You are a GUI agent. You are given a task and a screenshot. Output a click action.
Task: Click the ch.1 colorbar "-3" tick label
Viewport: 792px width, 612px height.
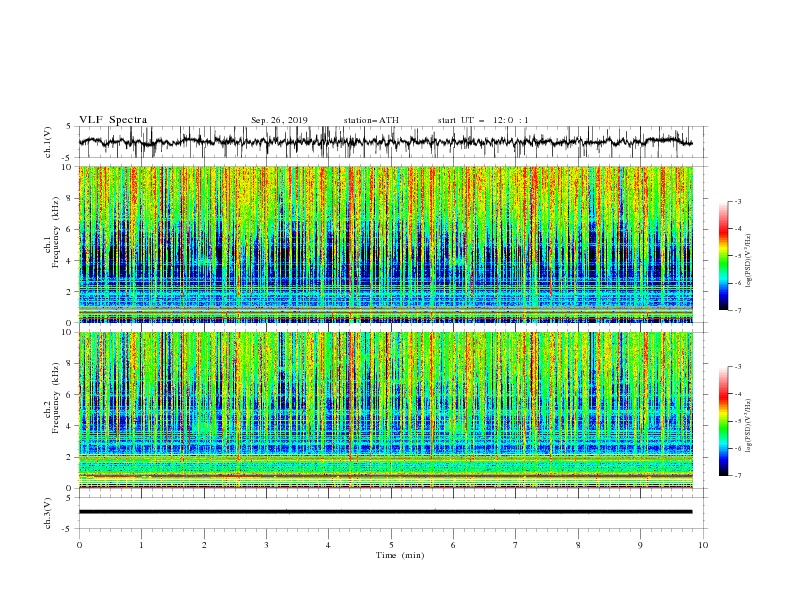737,201
